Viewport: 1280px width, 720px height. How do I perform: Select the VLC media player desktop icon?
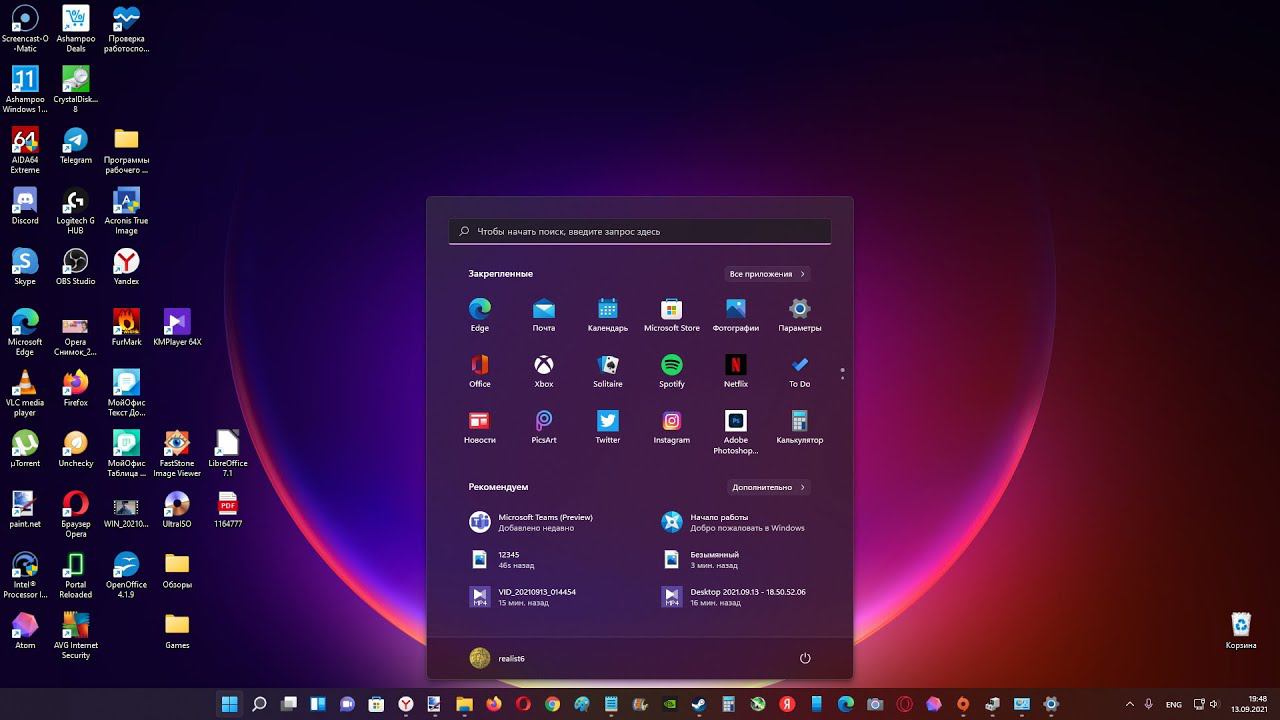click(x=25, y=393)
